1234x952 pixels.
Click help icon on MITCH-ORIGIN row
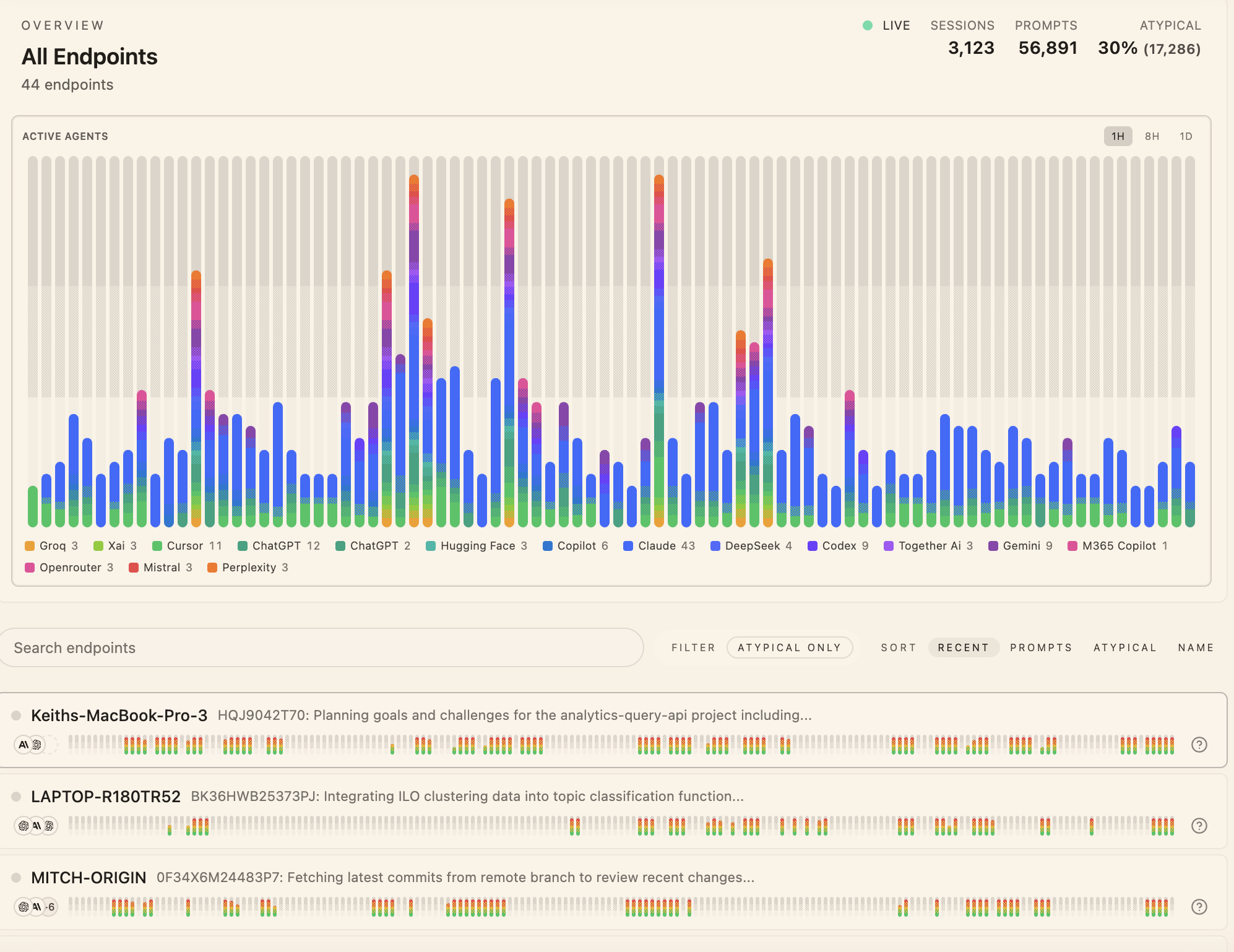click(1199, 907)
